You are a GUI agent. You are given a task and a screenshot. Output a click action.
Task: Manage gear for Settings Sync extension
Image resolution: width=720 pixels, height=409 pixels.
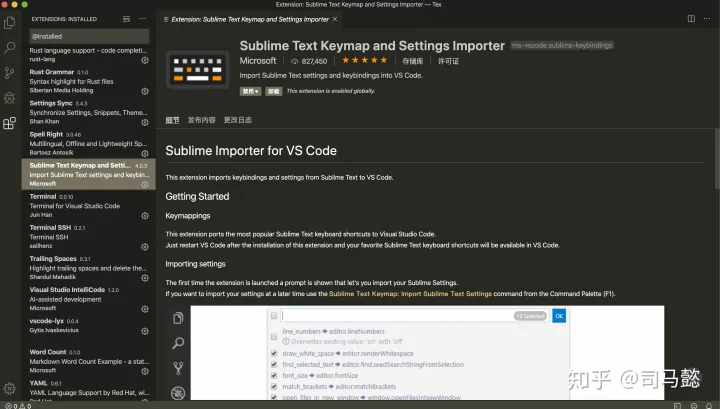145,123
